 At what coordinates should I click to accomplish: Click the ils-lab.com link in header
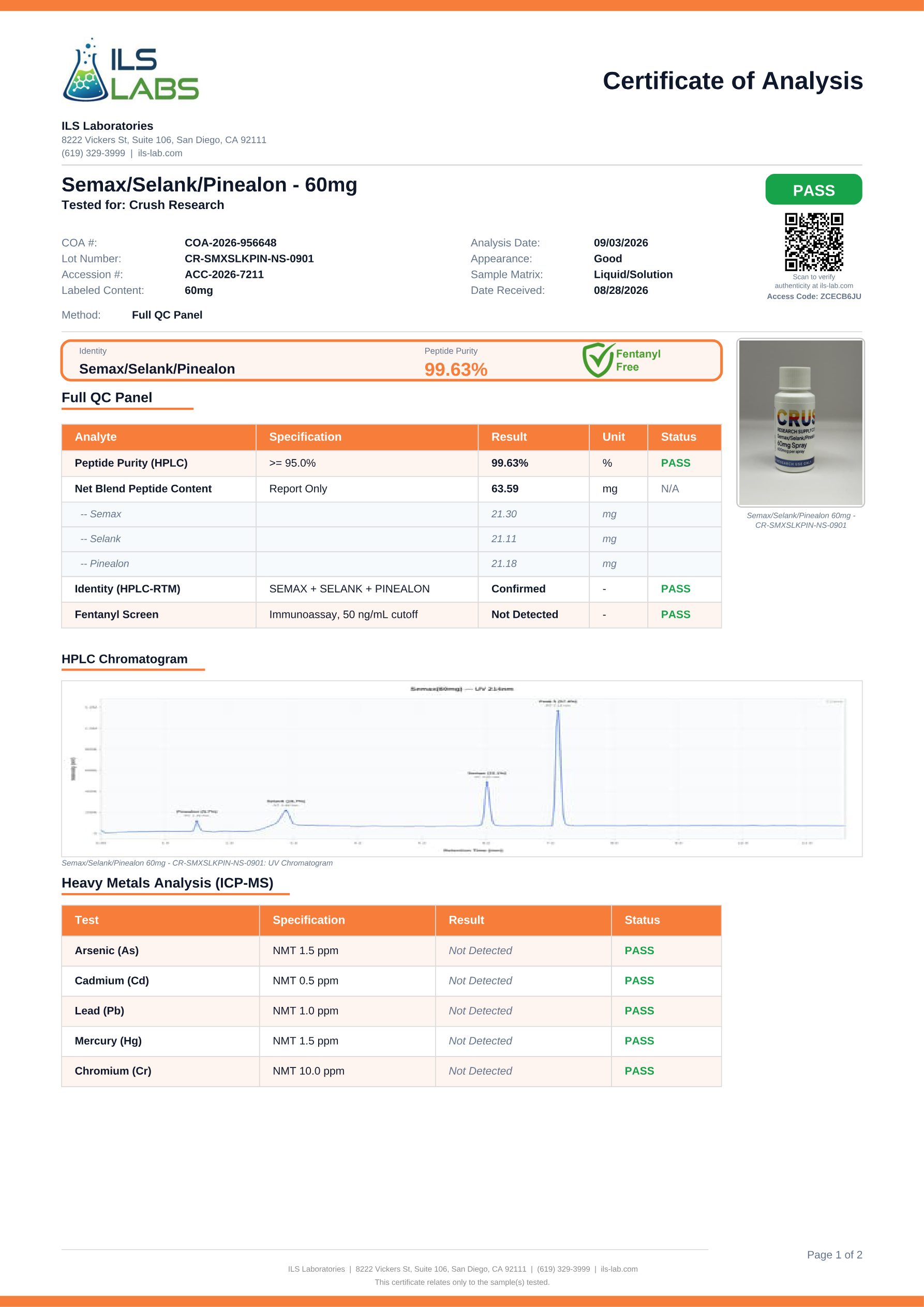pyautogui.click(x=160, y=153)
